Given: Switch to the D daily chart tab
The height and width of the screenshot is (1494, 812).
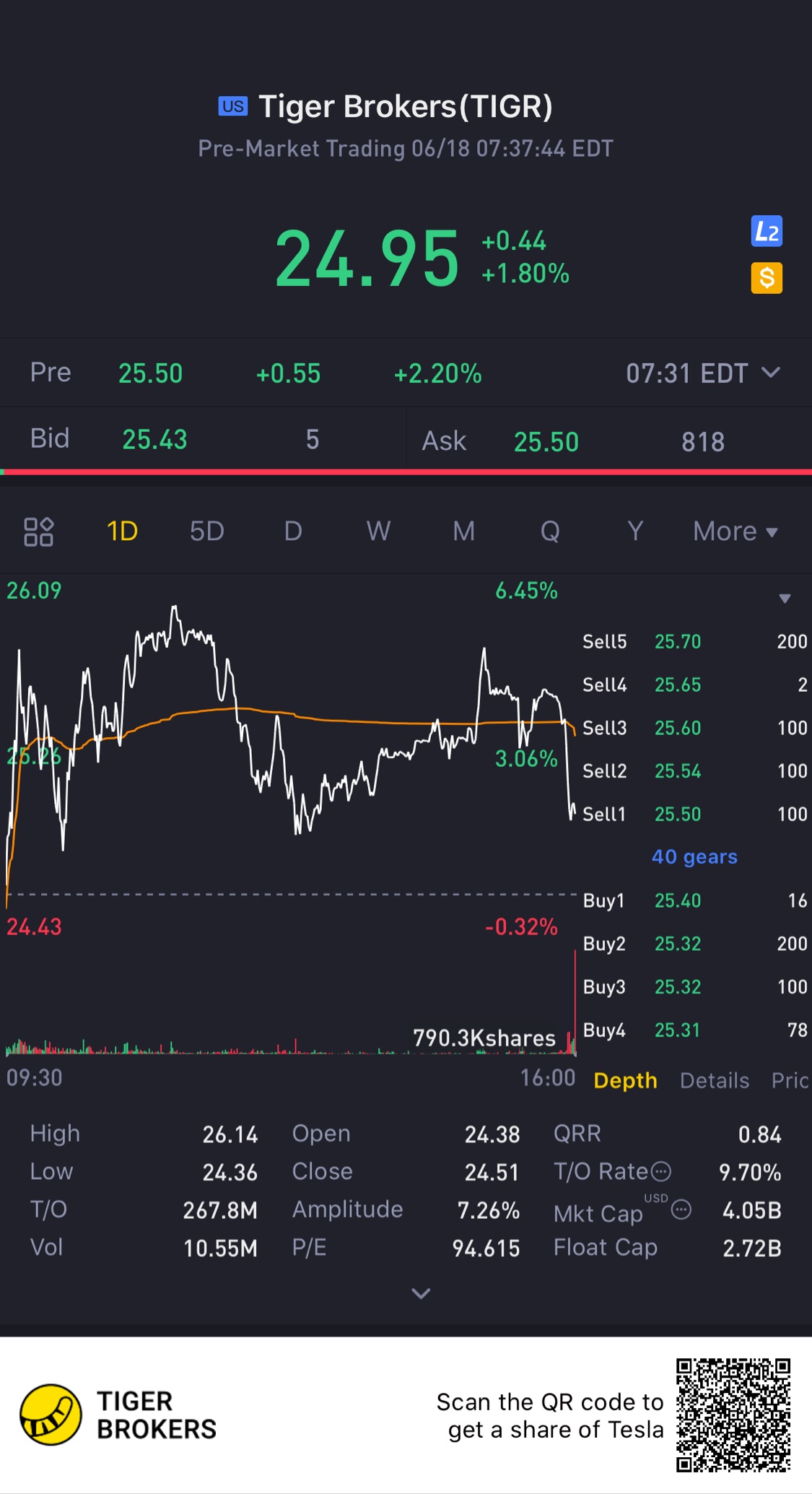Looking at the screenshot, I should pyautogui.click(x=292, y=531).
